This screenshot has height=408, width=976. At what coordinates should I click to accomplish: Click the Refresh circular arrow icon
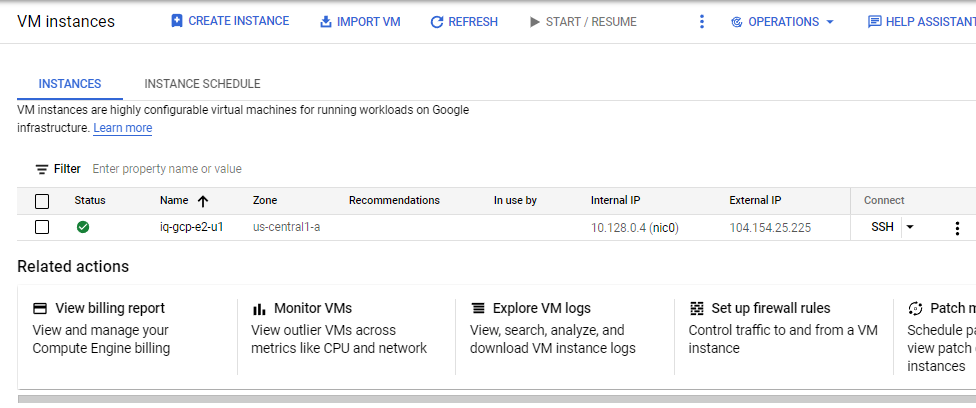(x=437, y=22)
